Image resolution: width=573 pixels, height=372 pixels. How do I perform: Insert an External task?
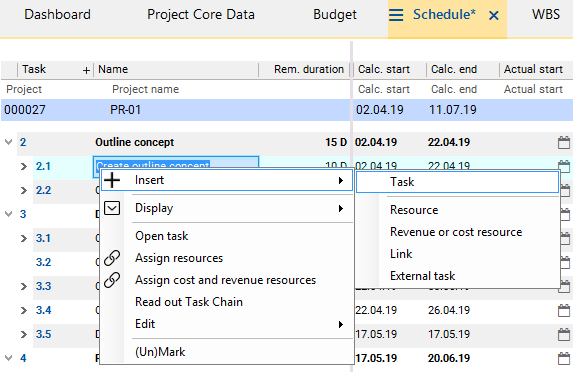[x=422, y=276]
